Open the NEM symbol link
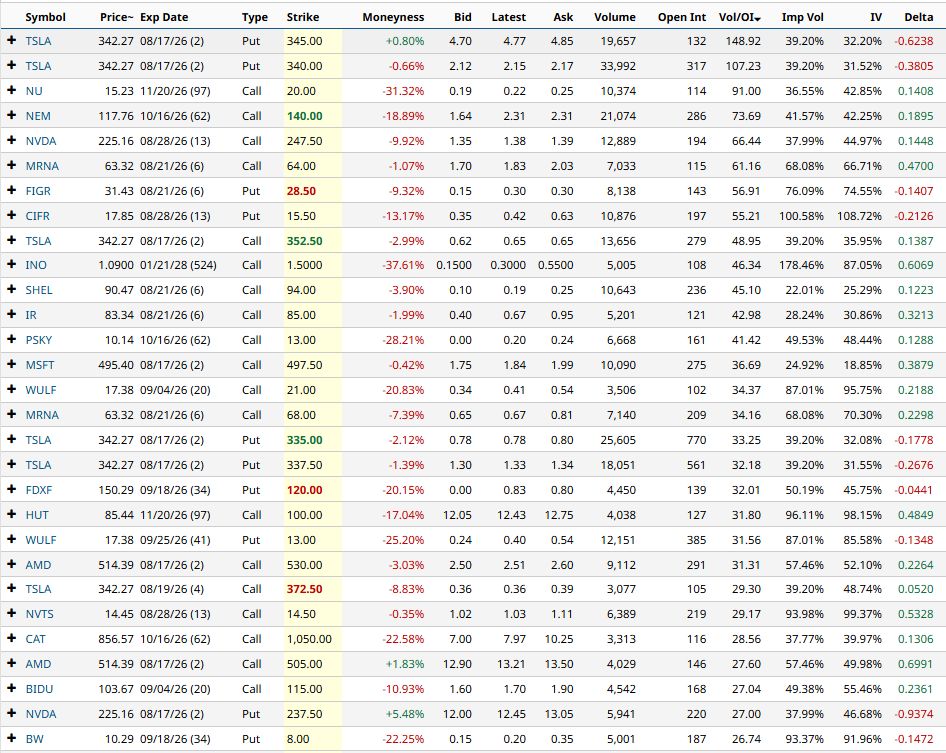The image size is (946, 753). [38, 116]
